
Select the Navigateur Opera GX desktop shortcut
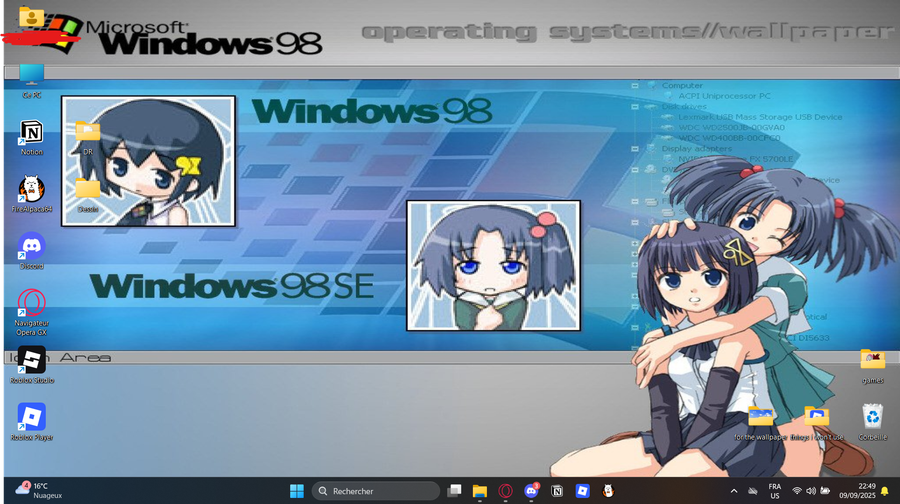coord(32,312)
